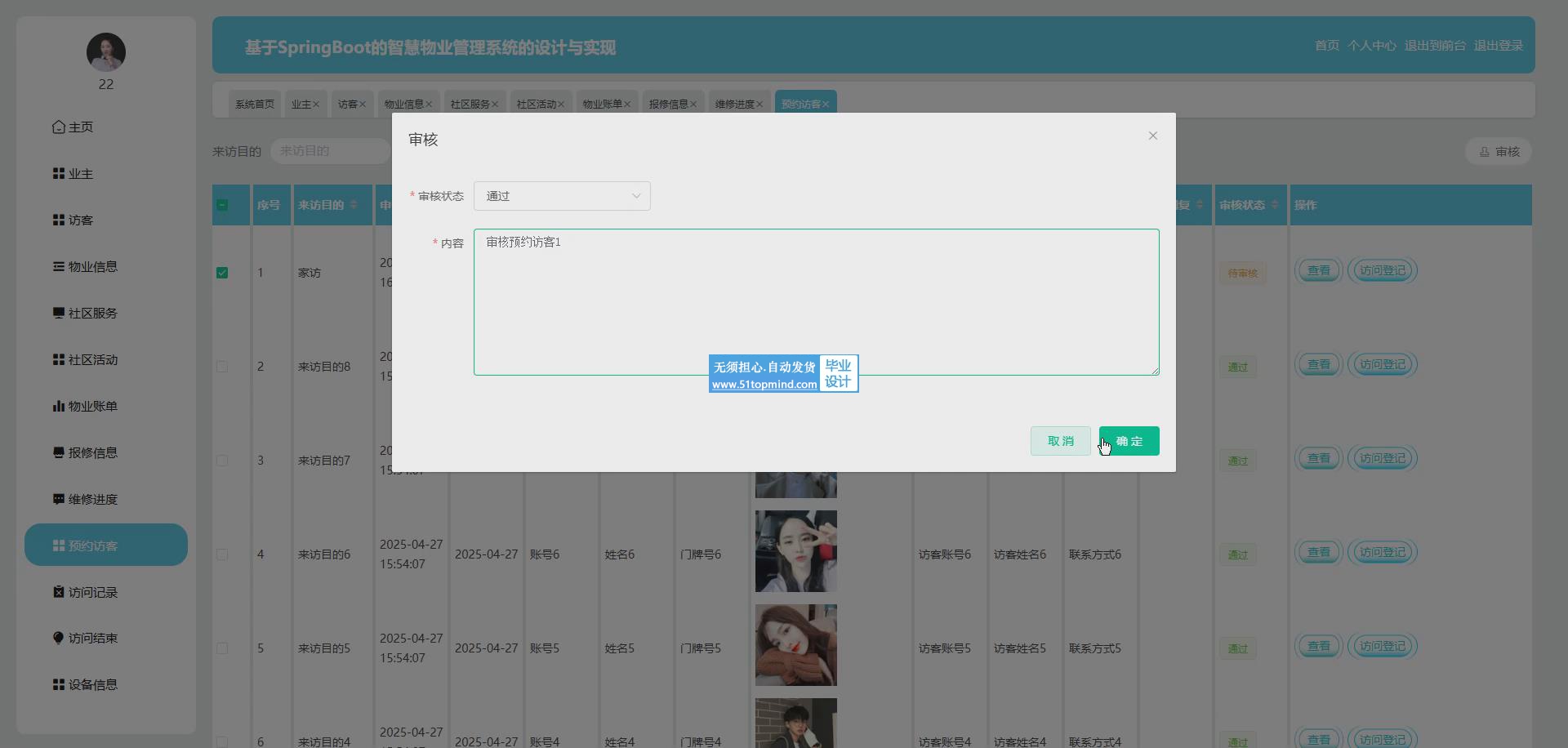Click the 访问记录 clipboard icon
Viewport: 1568px width, 748px height.
[x=59, y=592]
